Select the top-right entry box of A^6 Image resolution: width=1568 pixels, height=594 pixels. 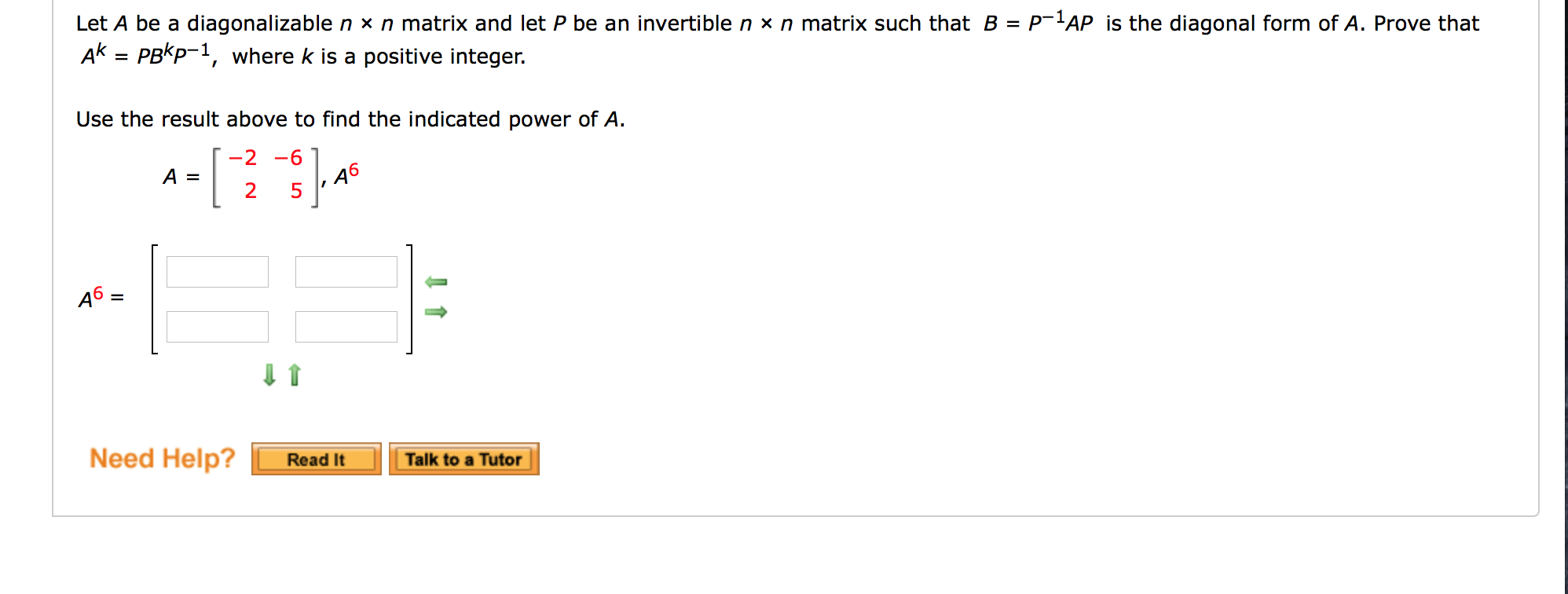346,271
